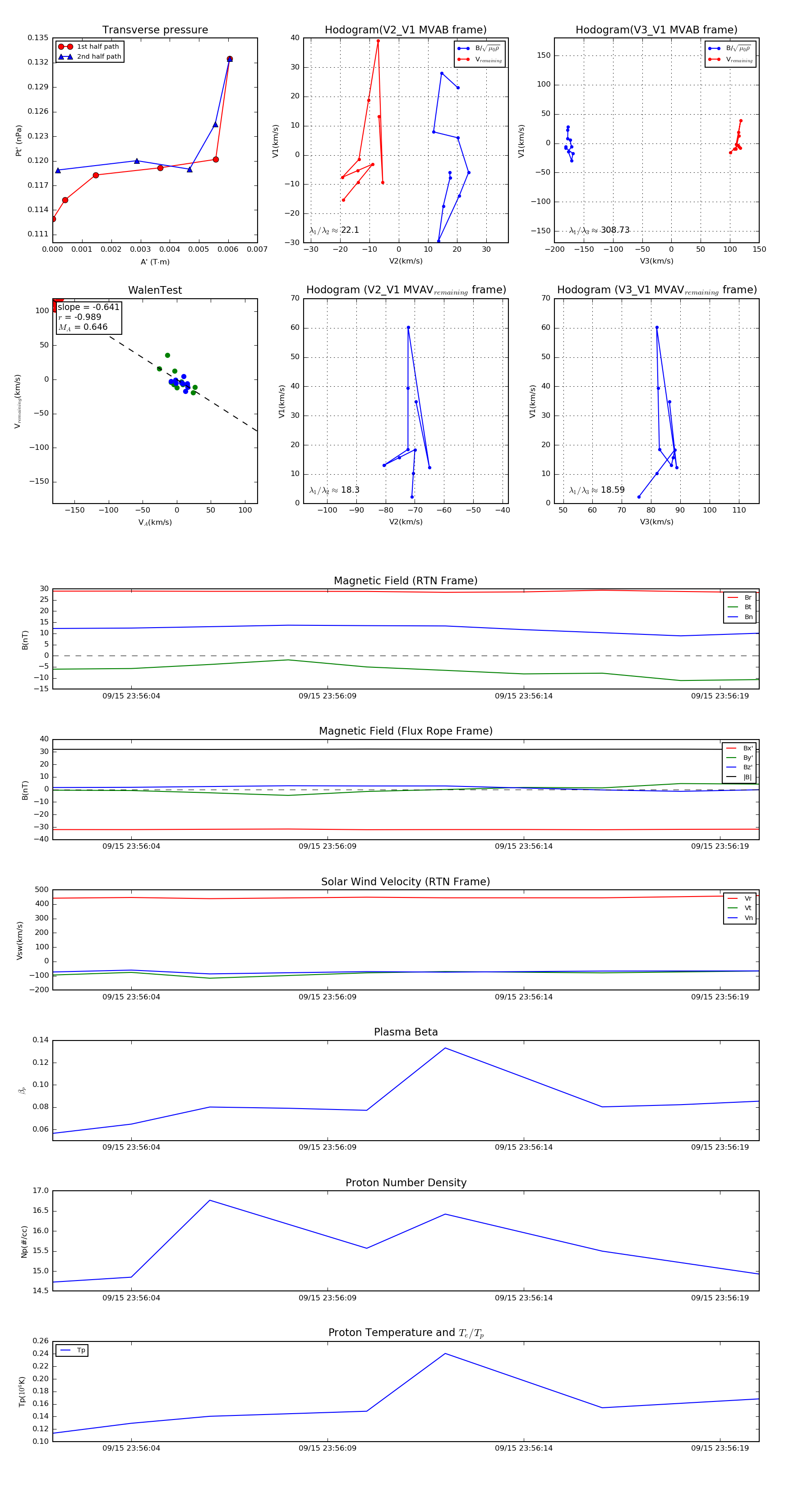The width and height of the screenshot is (812, 1489).
Task: Click the eigenvalue ratio annotation reading 18.59
Action: click(596, 490)
